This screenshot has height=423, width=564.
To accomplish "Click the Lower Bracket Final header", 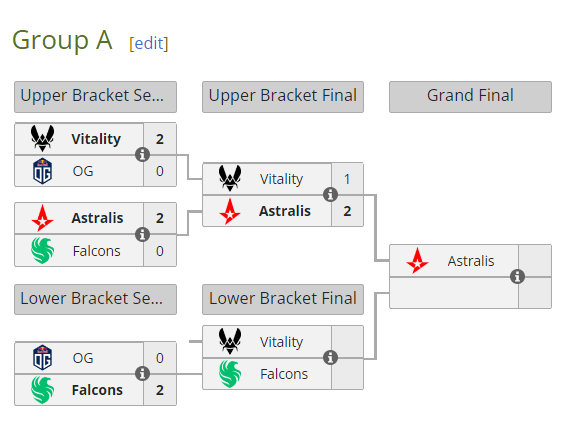I will [x=283, y=299].
